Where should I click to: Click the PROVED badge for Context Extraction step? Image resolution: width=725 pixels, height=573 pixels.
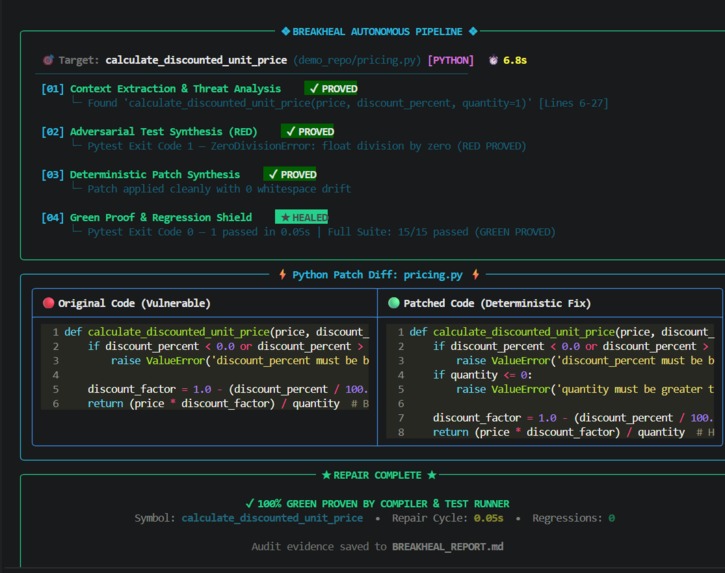click(333, 88)
